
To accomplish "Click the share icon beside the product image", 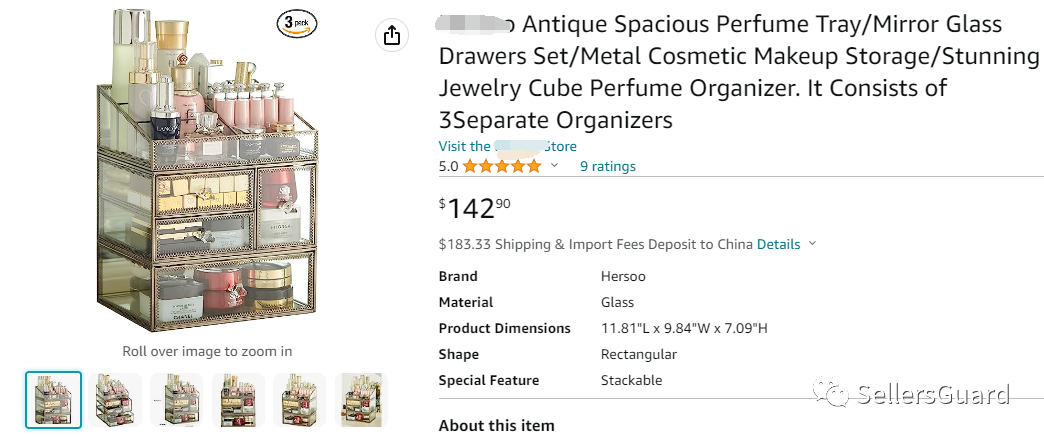I will coord(391,35).
